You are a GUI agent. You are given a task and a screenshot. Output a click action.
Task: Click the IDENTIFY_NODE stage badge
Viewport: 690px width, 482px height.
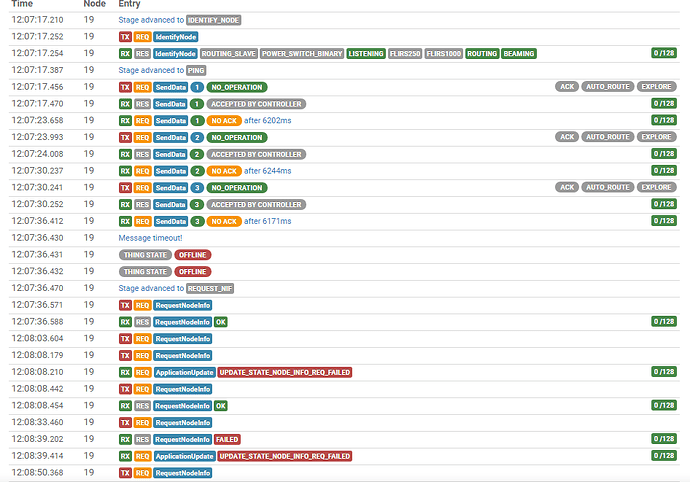pos(213,20)
